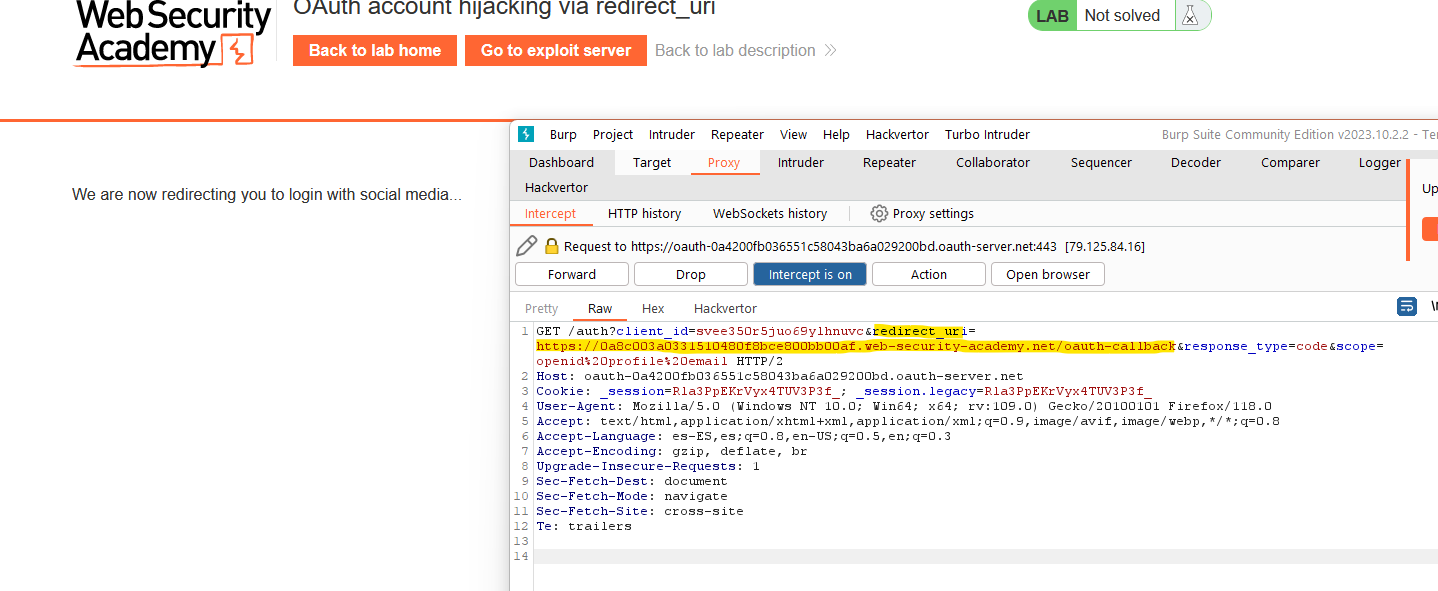Viewport: 1438px width, 591px height.
Task: Click the 'Request to https://oauth-...' target text
Action: pos(854,246)
